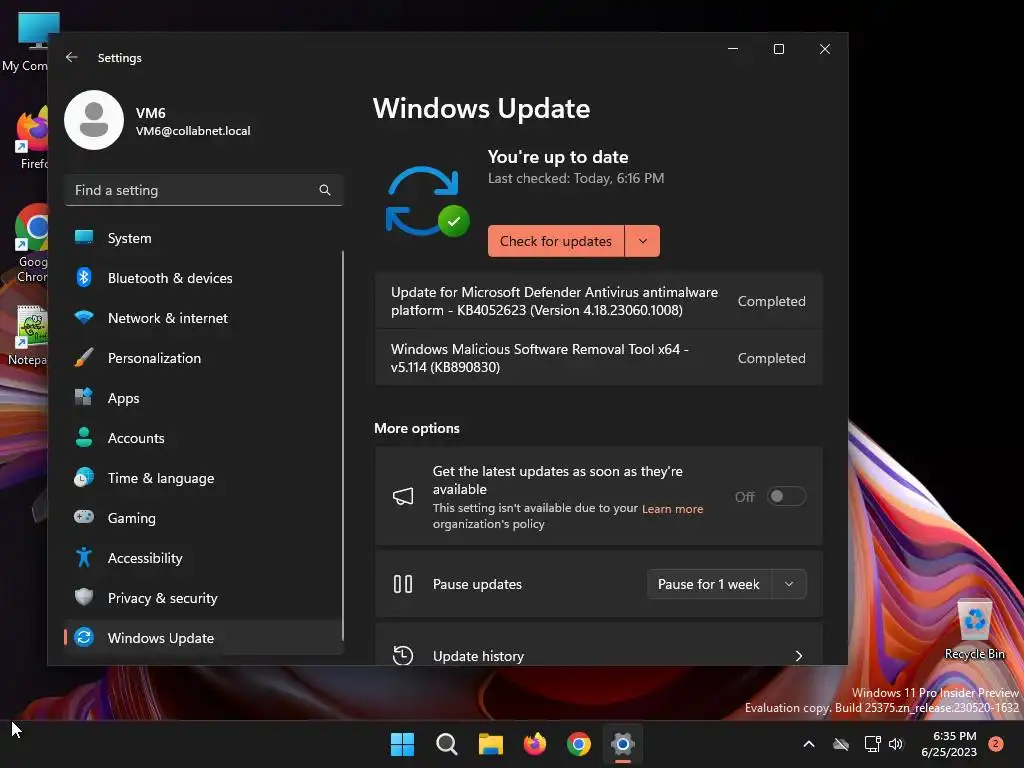Expand Pause for 1 week dropdown arrow

click(x=789, y=584)
